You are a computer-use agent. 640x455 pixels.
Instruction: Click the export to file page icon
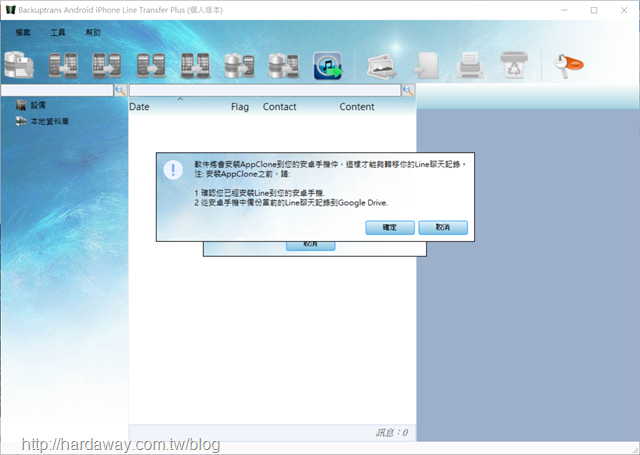coord(427,65)
